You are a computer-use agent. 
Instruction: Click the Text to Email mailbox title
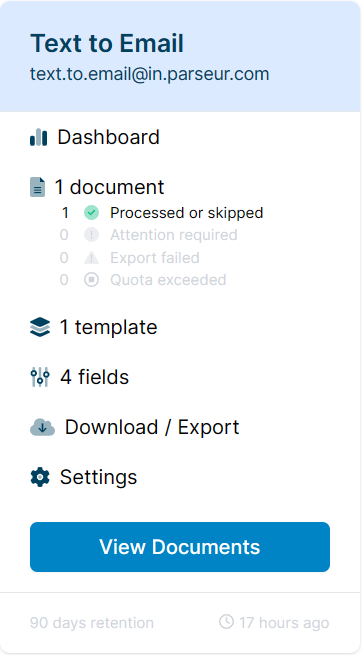tap(107, 43)
